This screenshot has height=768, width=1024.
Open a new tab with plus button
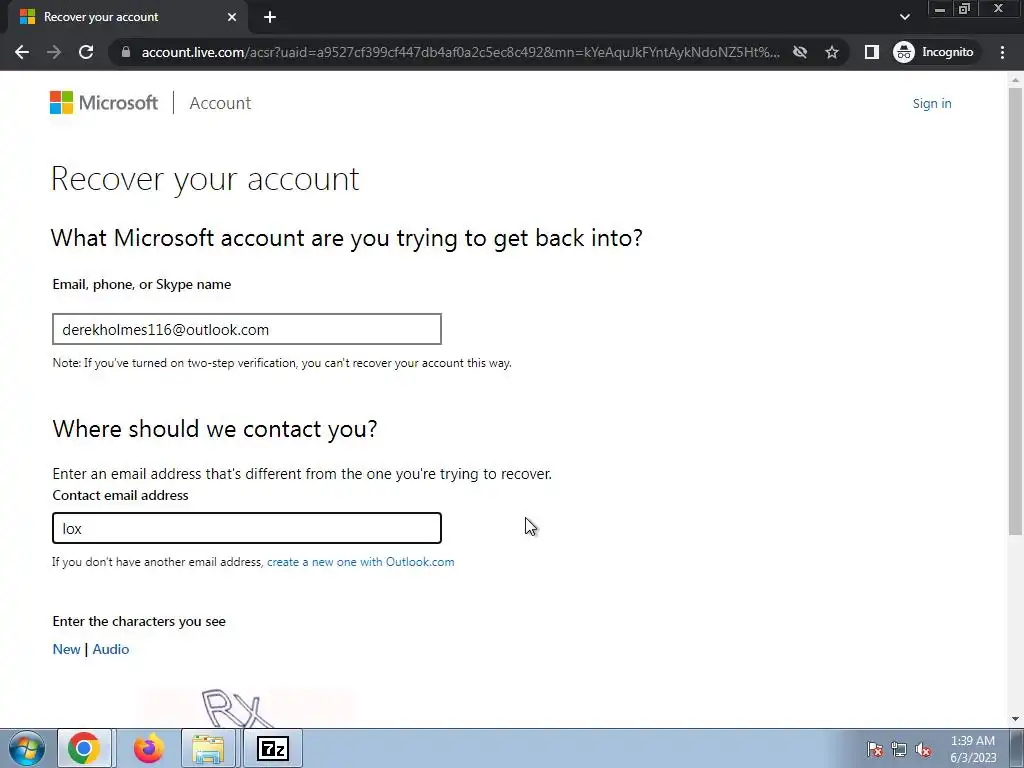[x=270, y=17]
